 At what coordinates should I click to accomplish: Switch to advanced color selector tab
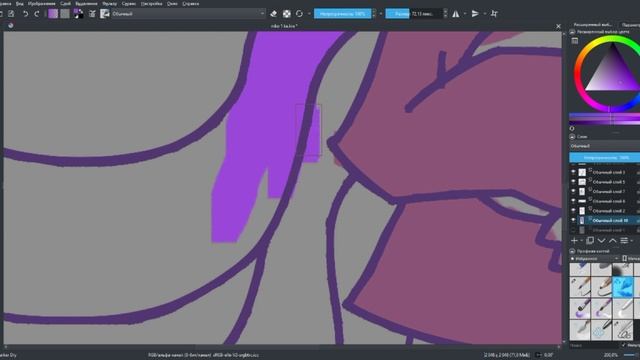[593, 25]
